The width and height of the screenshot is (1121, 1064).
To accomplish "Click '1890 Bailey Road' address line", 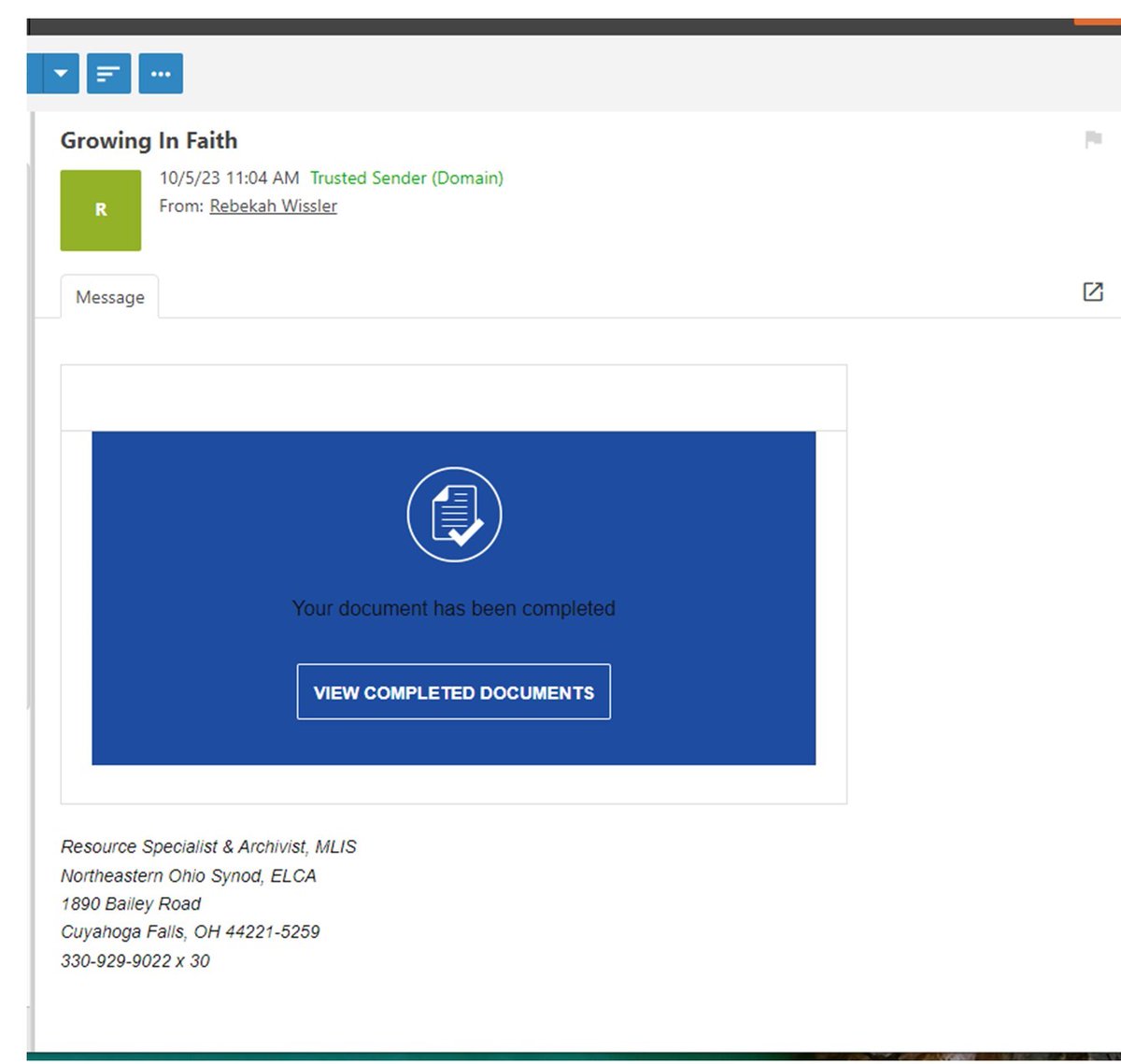I will 131,903.
